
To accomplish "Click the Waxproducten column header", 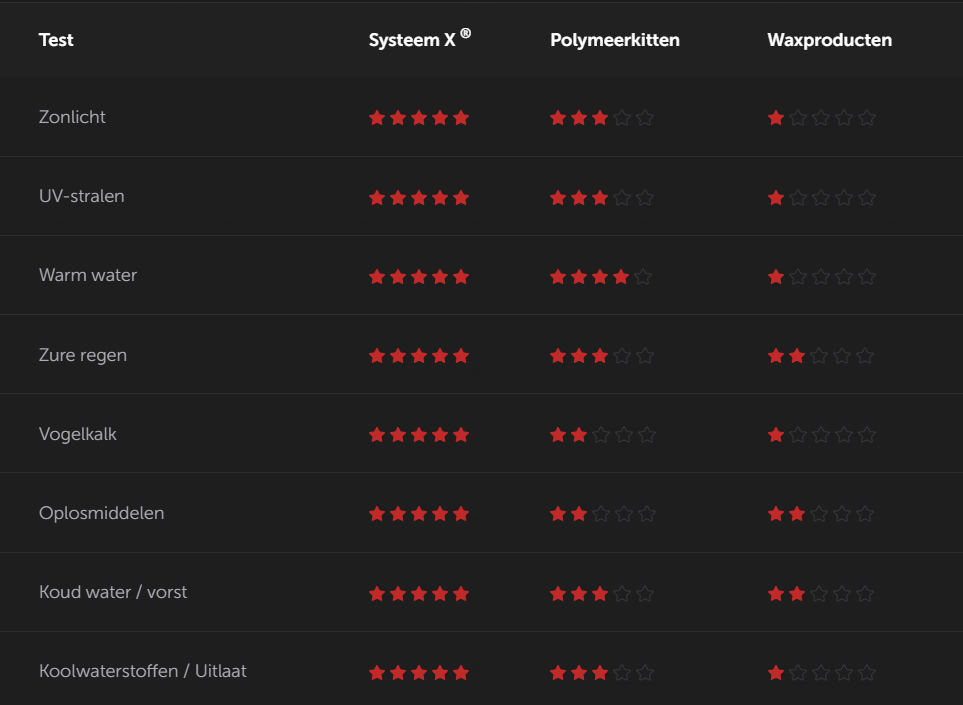I will point(829,40).
